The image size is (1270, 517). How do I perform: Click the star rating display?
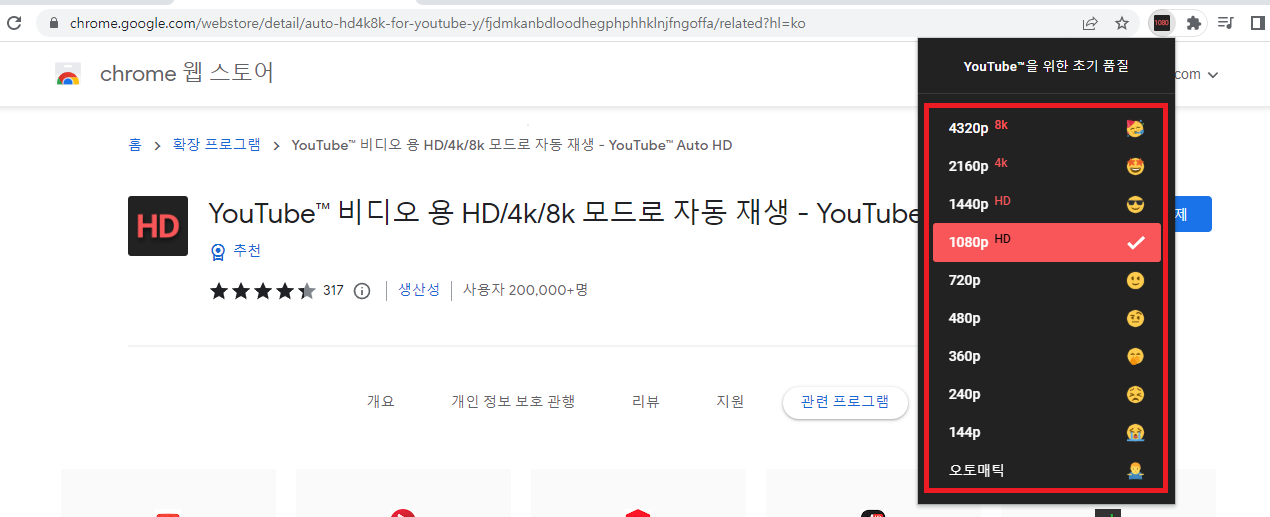pos(262,291)
